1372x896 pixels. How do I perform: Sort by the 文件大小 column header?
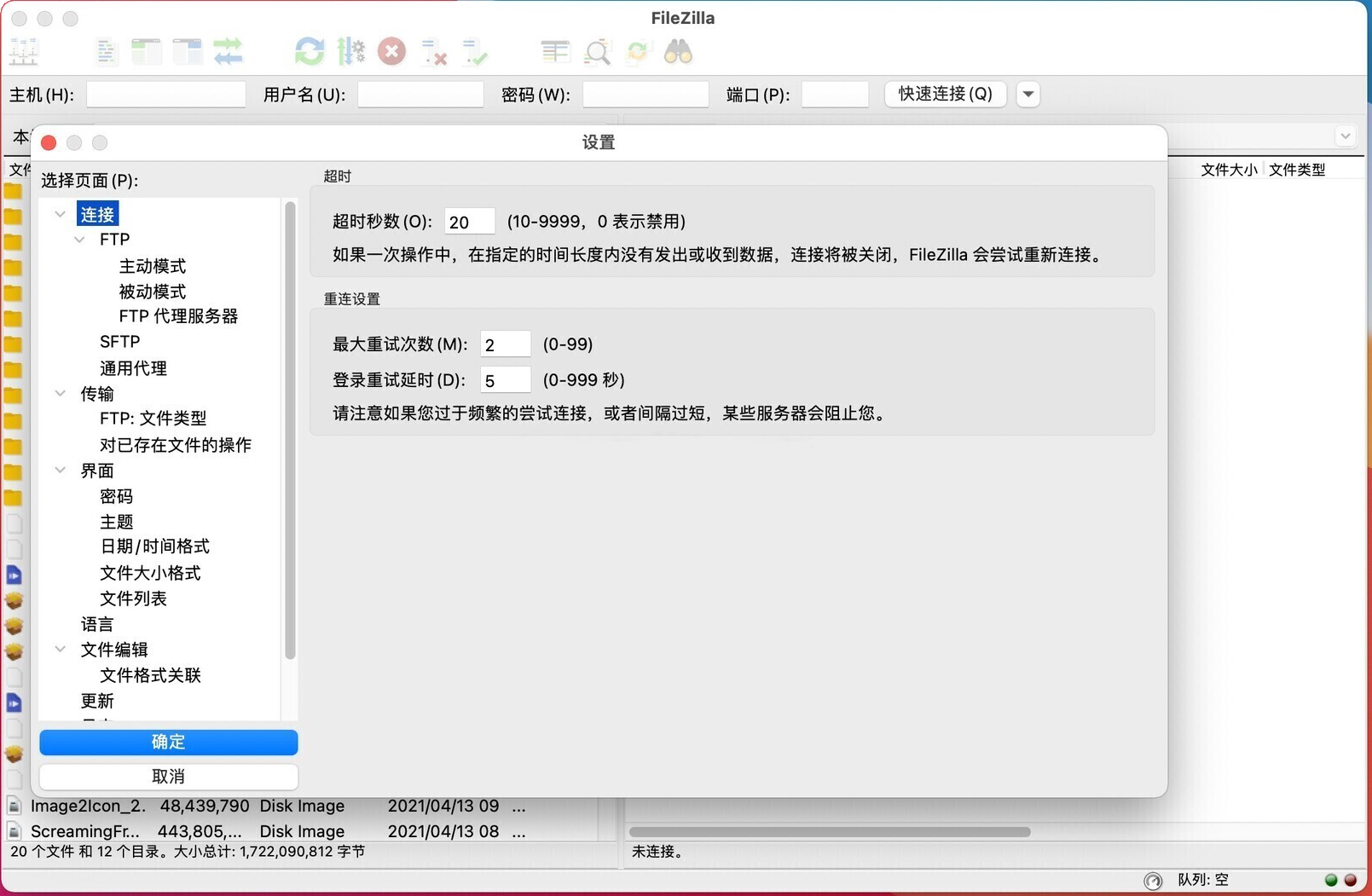pos(1229,170)
